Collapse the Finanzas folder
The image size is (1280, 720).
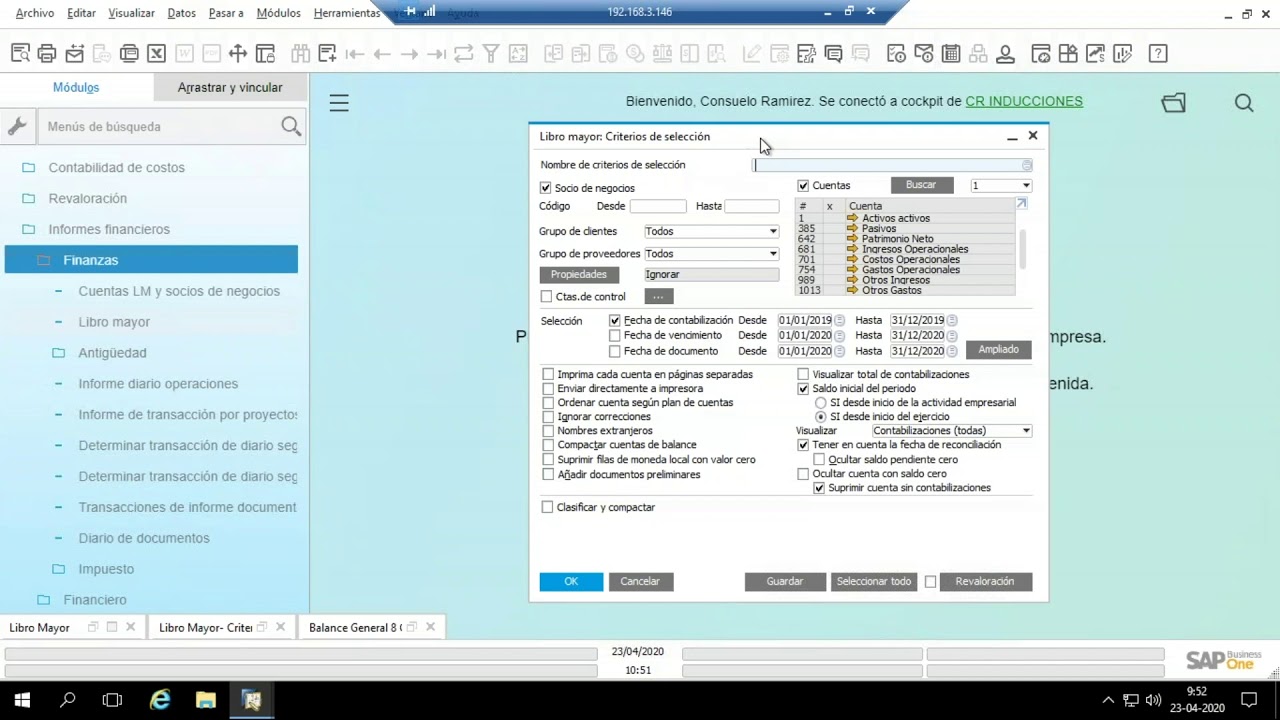click(44, 260)
